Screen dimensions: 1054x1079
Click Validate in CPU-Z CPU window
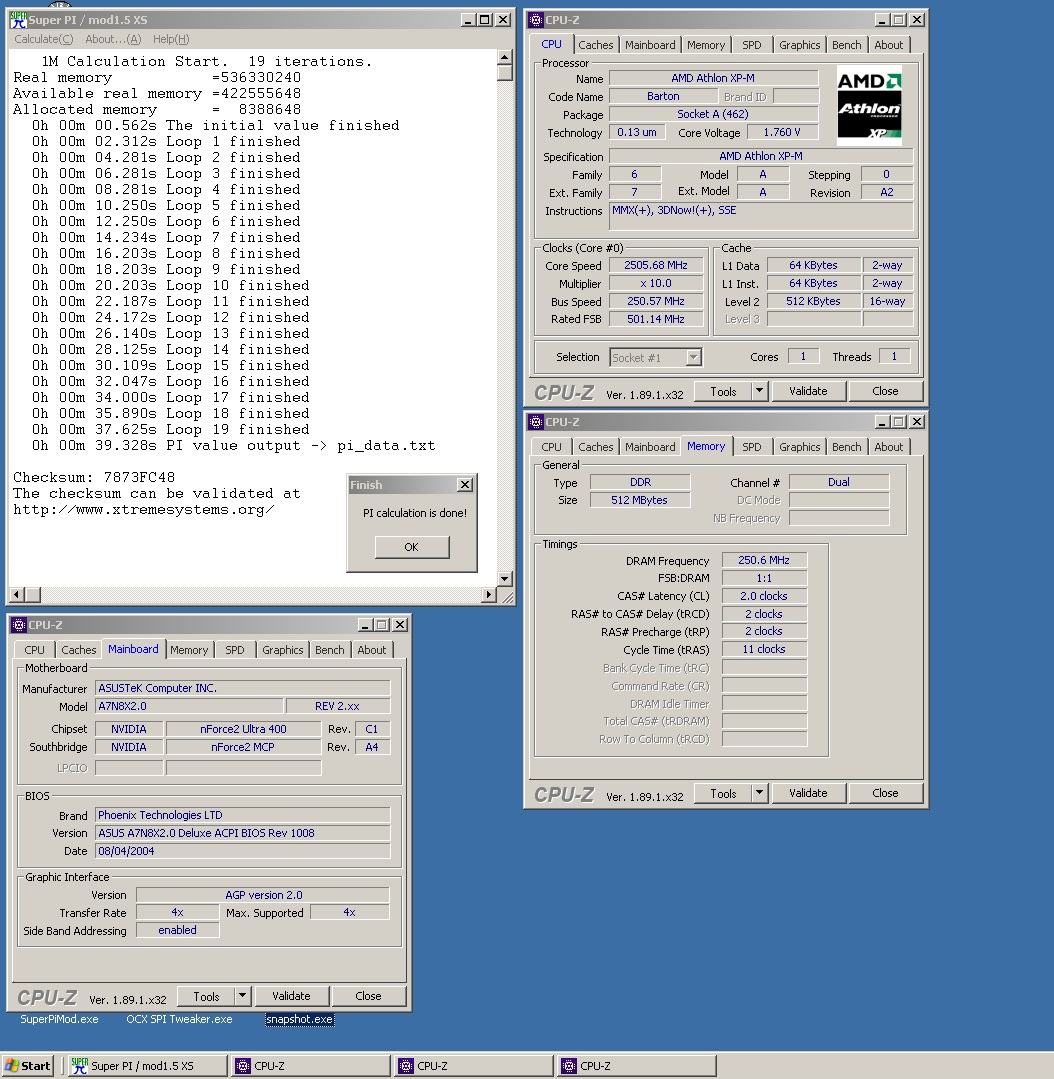808,392
